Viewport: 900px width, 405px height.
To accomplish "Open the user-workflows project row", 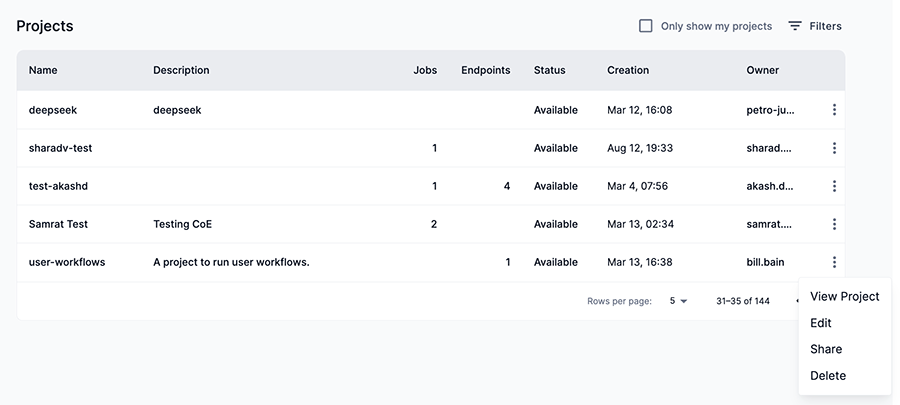I will point(67,262).
